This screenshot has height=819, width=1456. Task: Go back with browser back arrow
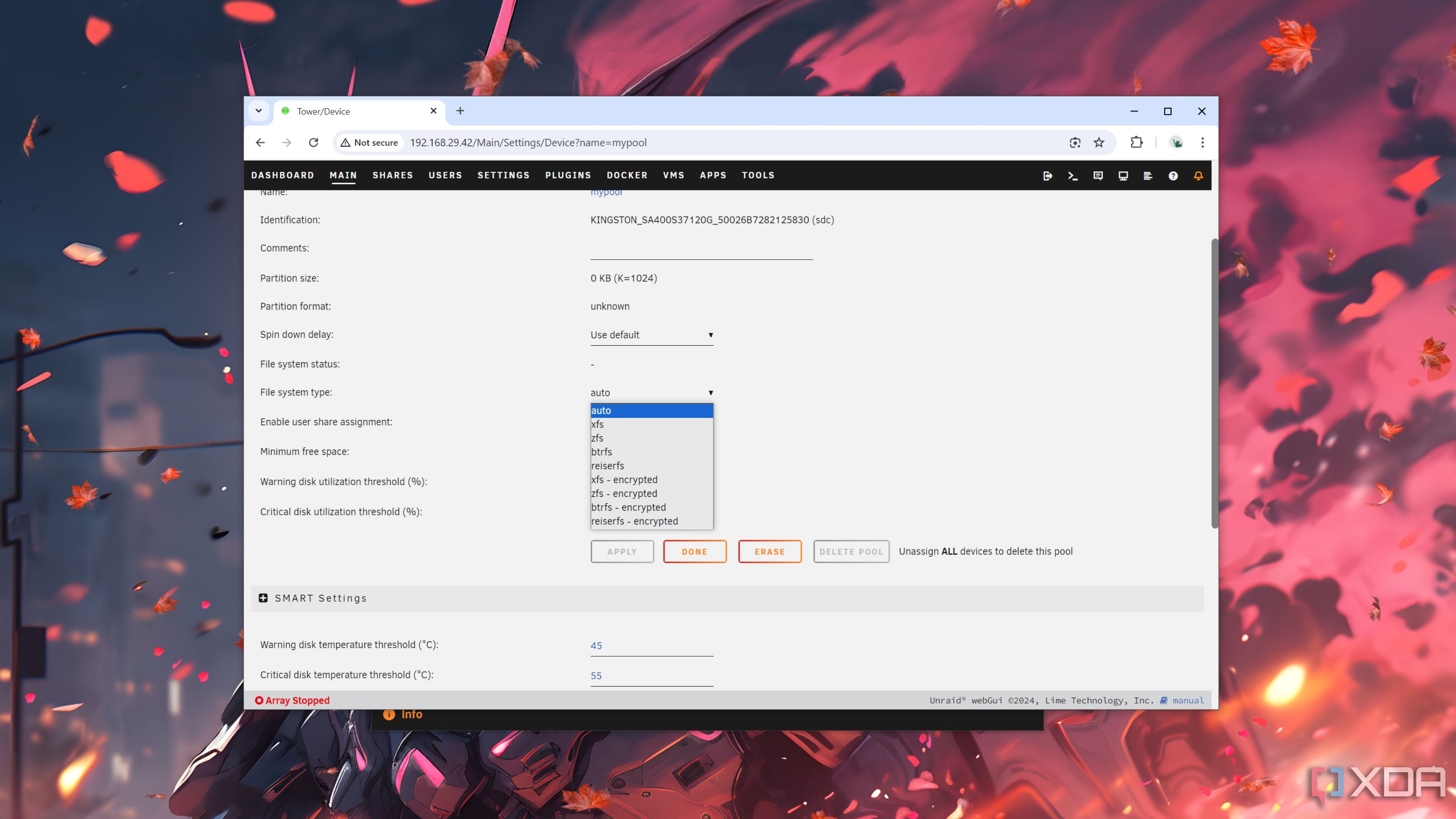[x=260, y=143]
